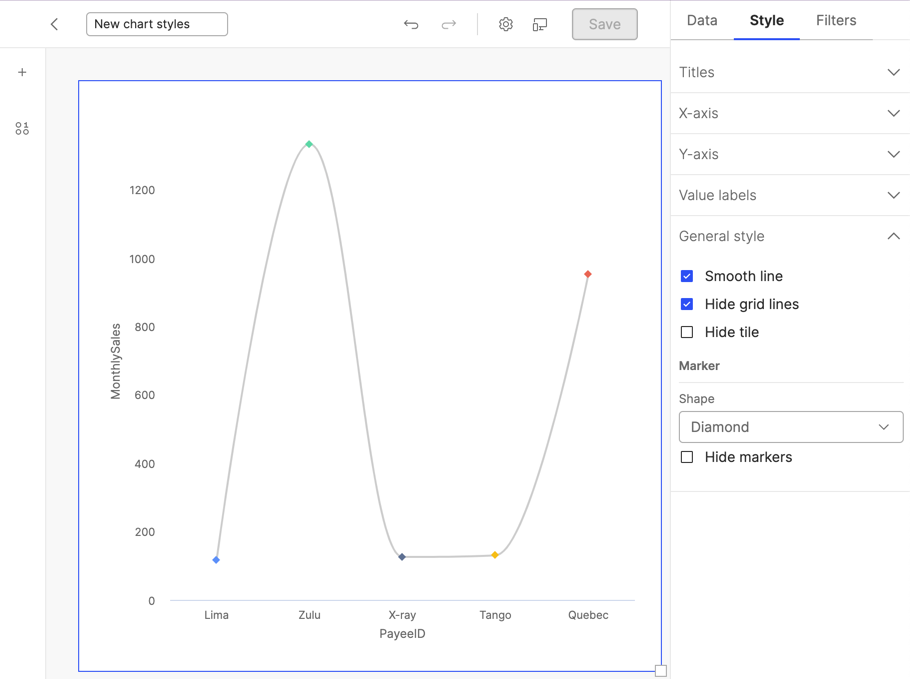Expand the Titles section

click(x=790, y=72)
